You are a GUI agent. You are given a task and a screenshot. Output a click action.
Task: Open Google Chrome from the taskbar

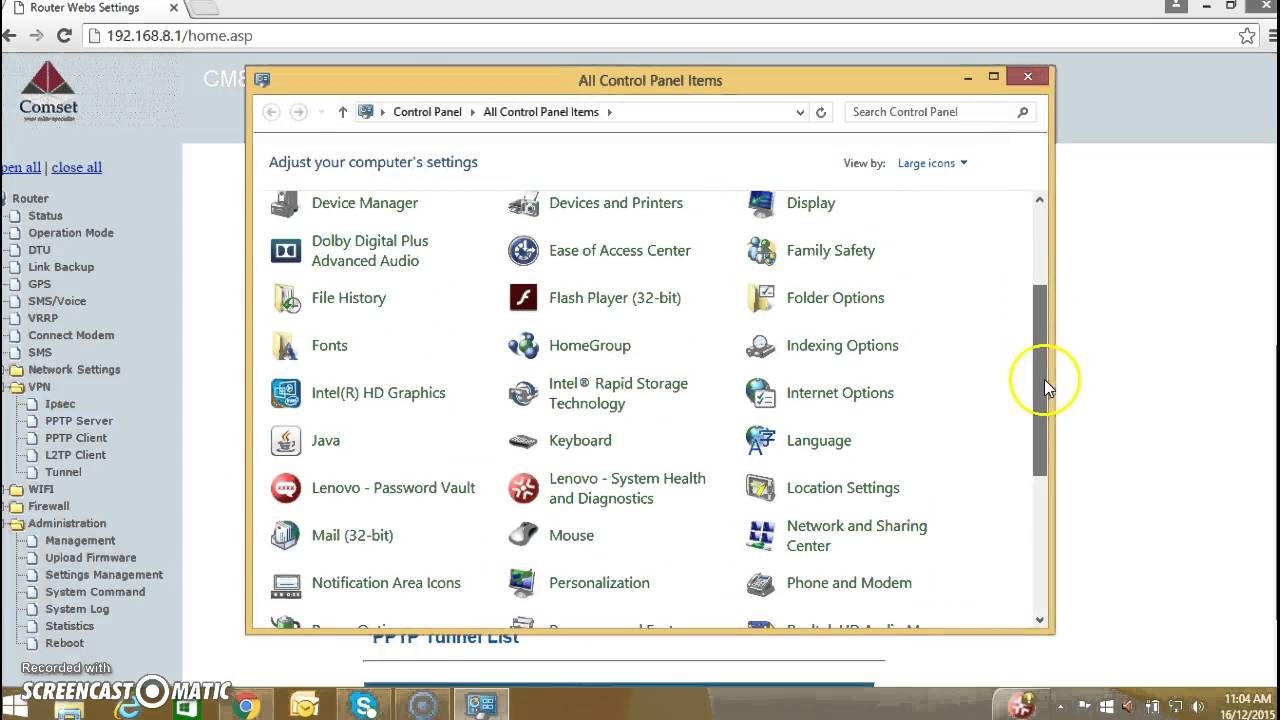click(246, 707)
